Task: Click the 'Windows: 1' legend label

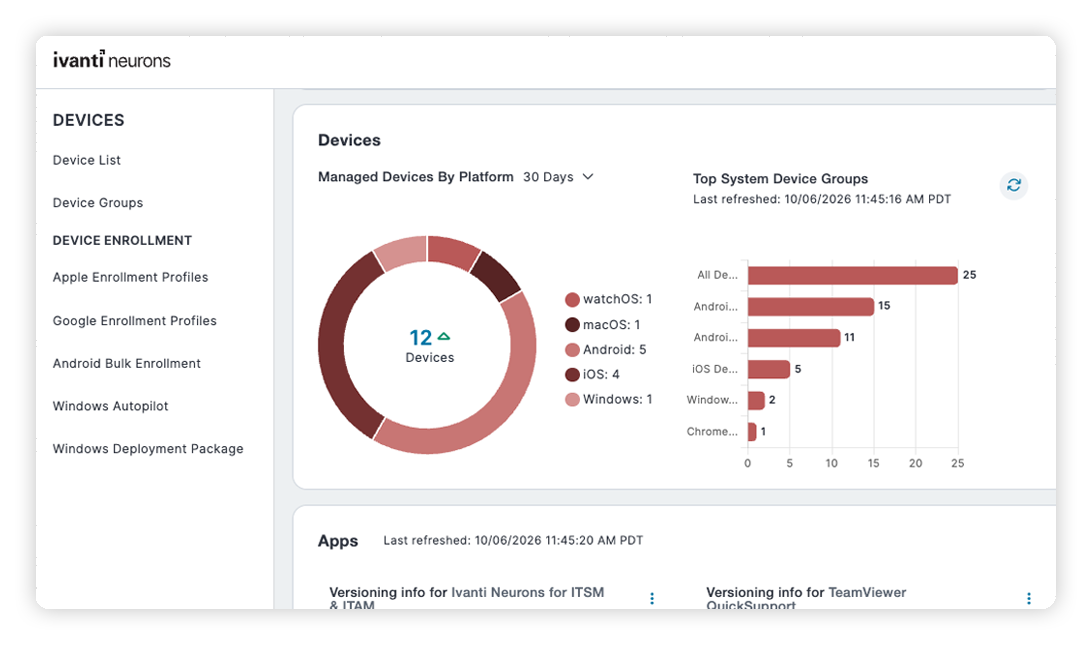Action: point(617,399)
